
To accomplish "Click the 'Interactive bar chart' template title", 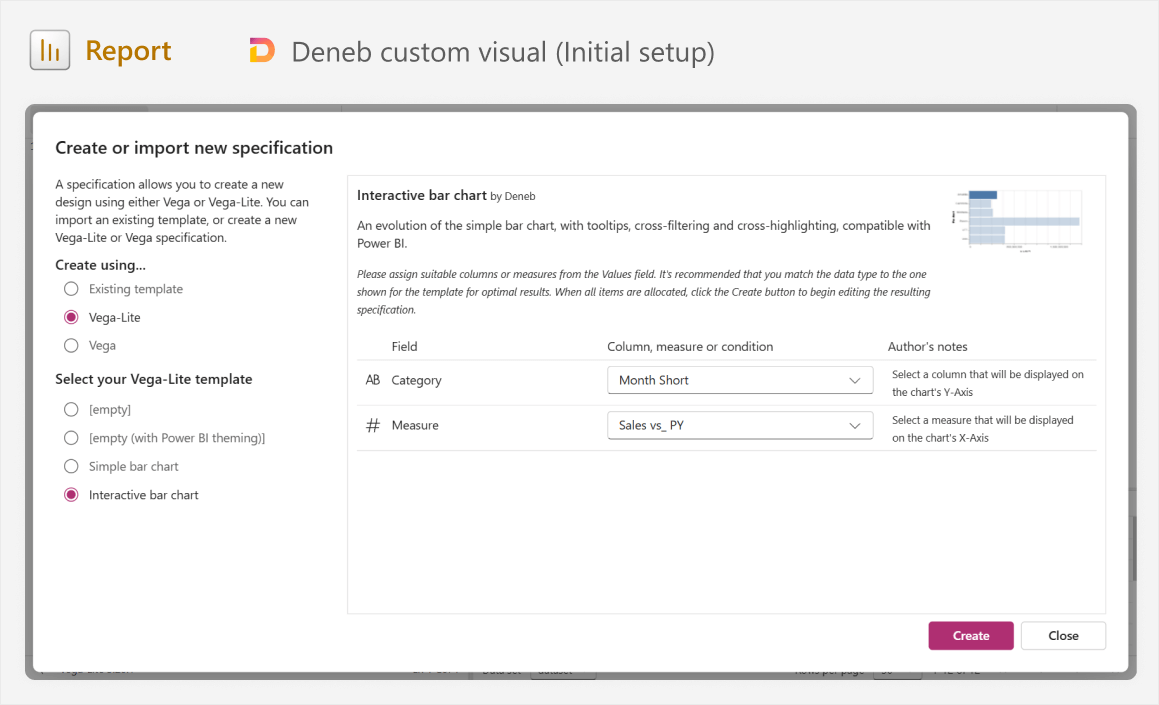I will tap(421, 195).
